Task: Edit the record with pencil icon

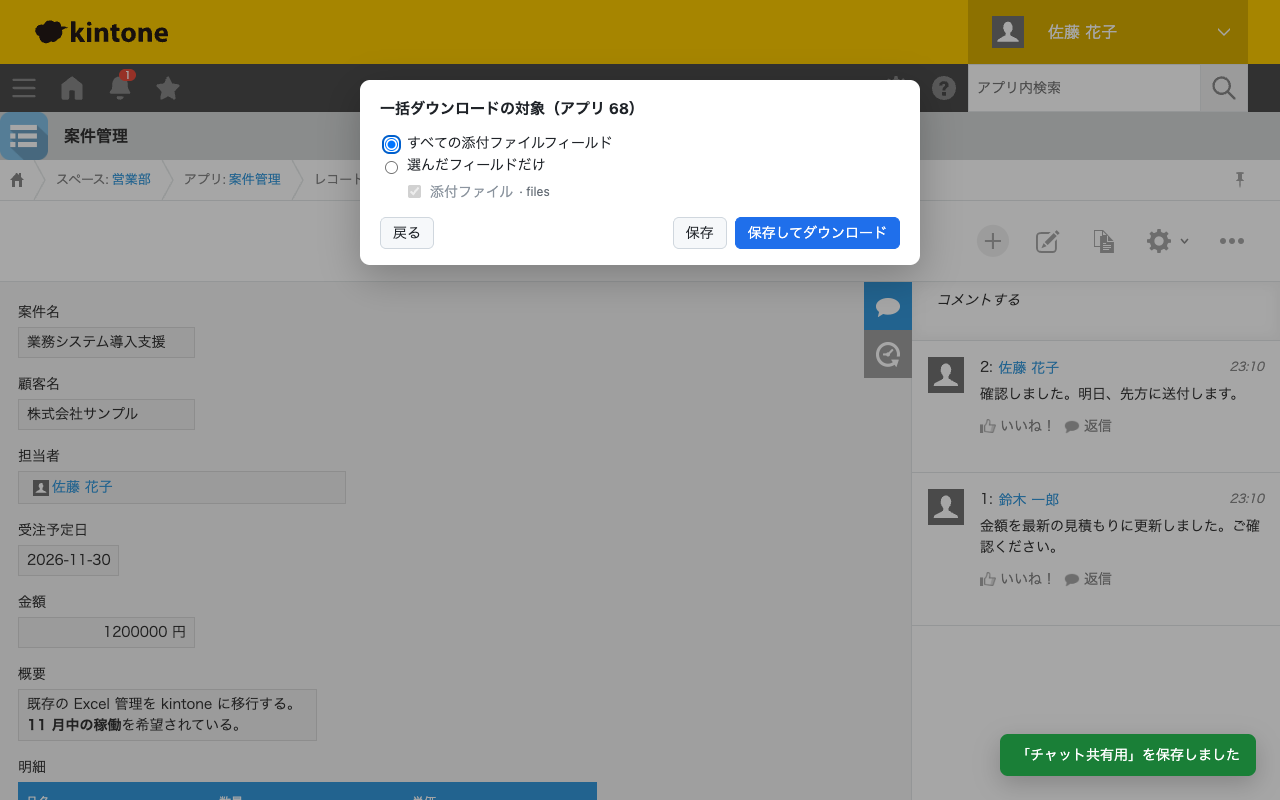Action: pos(1047,241)
